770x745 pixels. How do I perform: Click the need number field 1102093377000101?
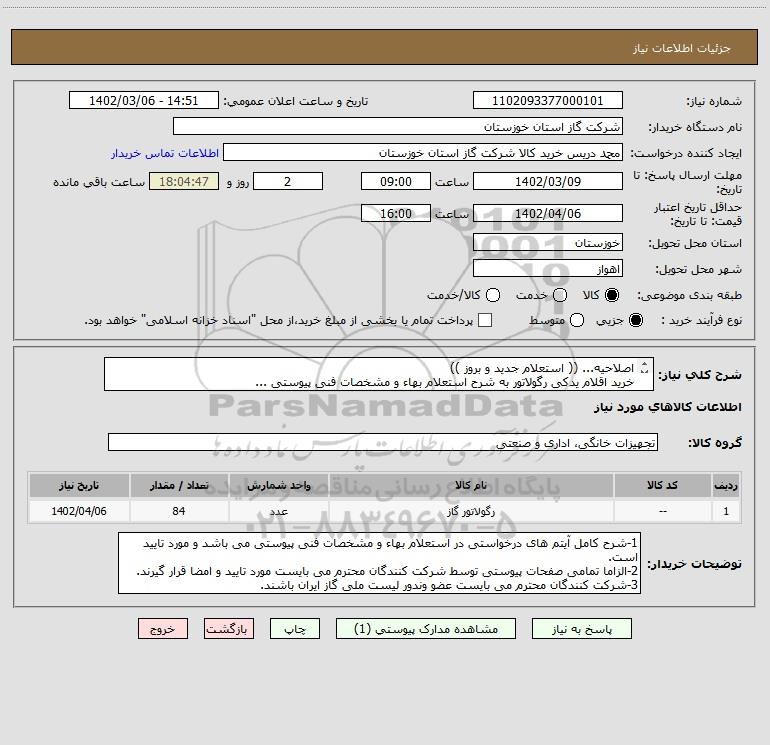click(548, 100)
